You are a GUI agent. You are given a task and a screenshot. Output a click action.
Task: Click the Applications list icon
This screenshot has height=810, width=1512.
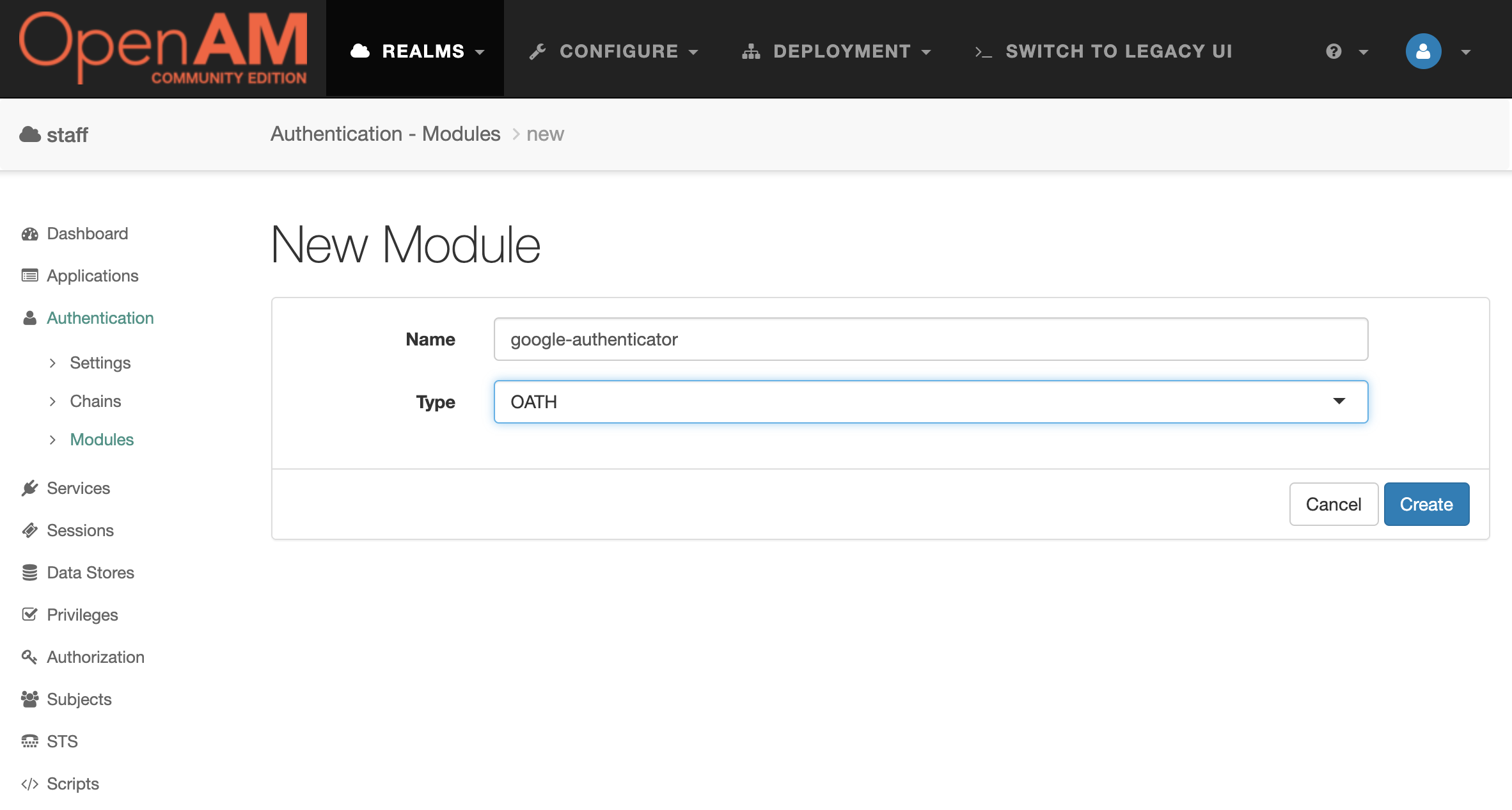click(x=29, y=276)
